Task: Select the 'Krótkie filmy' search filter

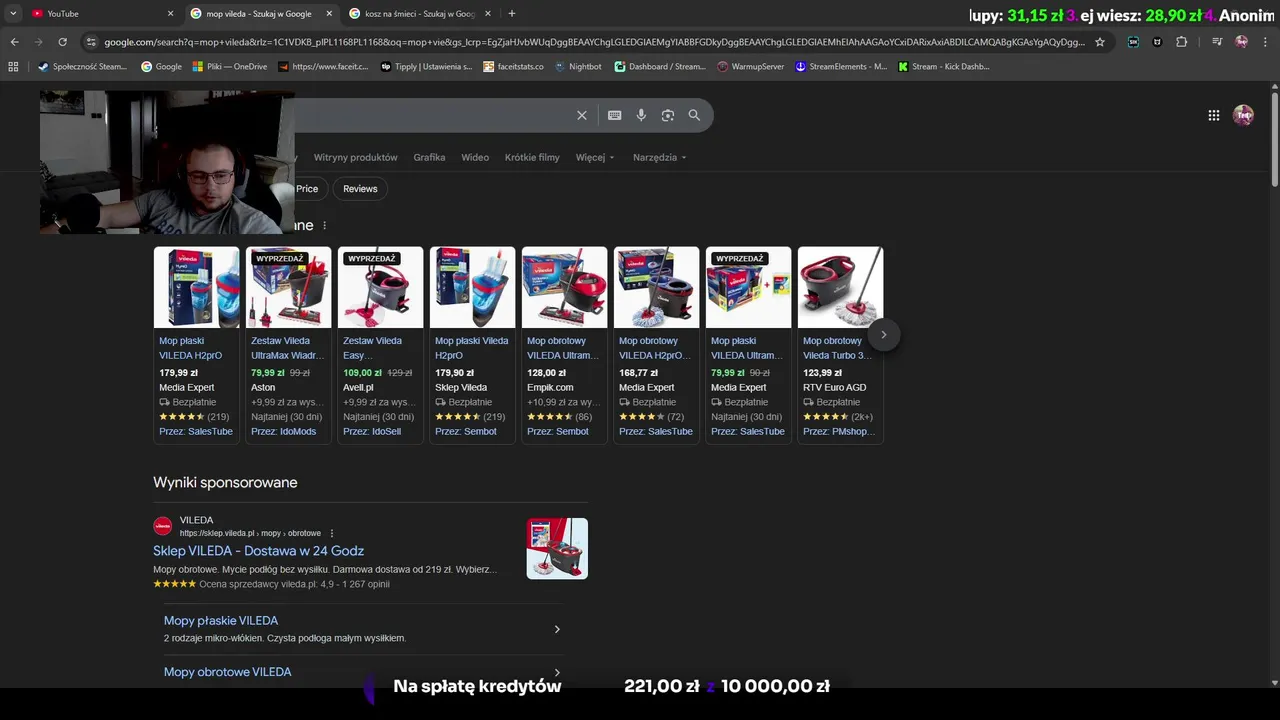Action: (532, 157)
